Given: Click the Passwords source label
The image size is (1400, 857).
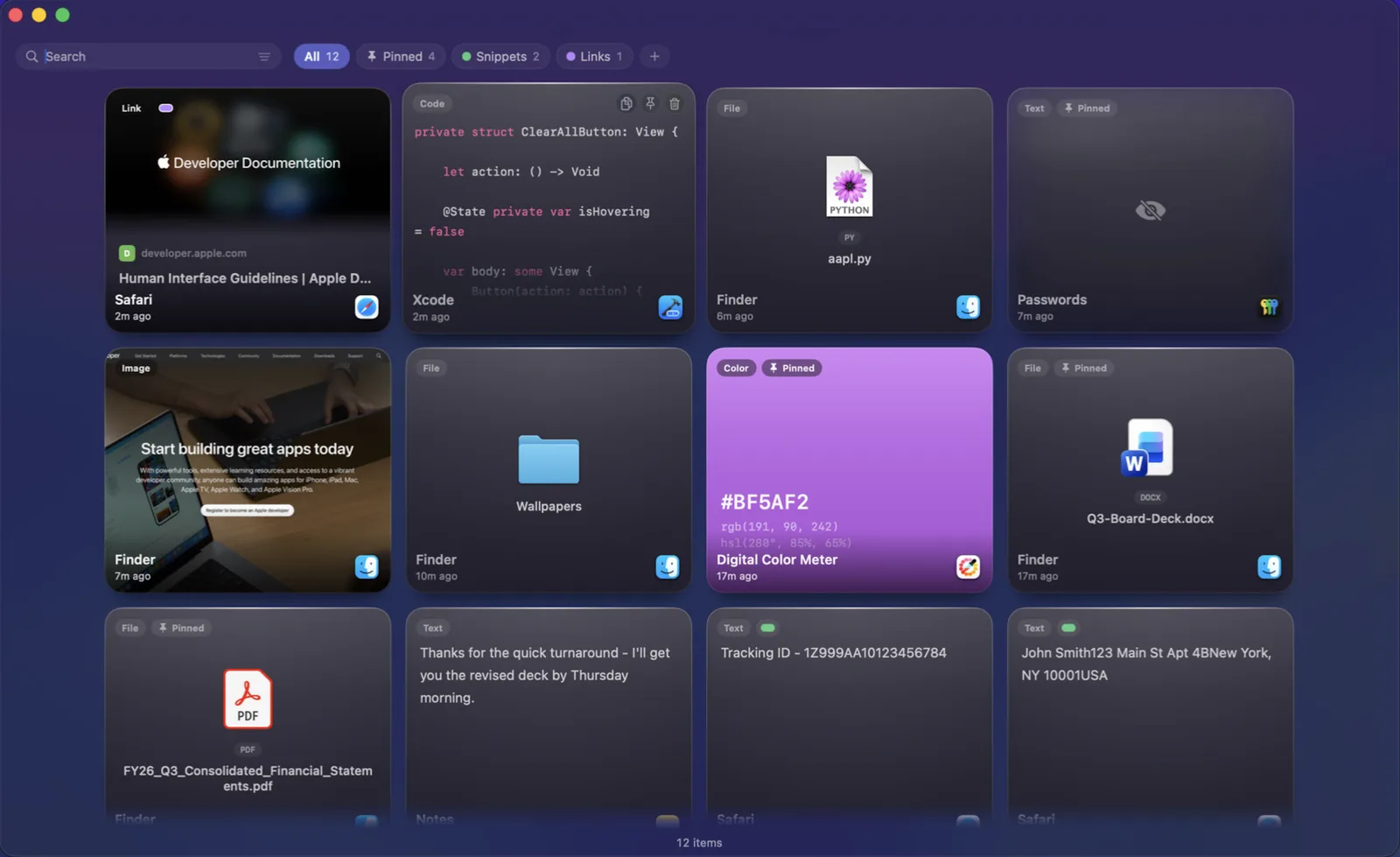Looking at the screenshot, I should 1052,300.
